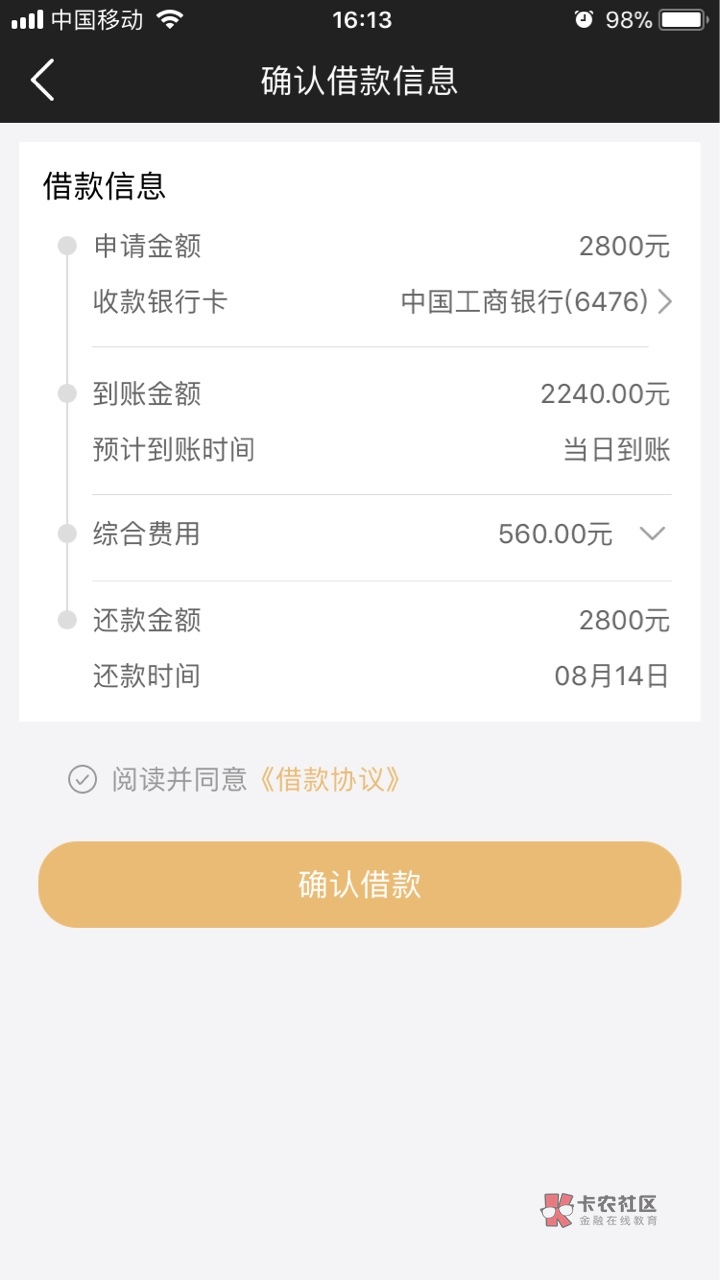Tap the cellular signal bars icon

point(27,20)
